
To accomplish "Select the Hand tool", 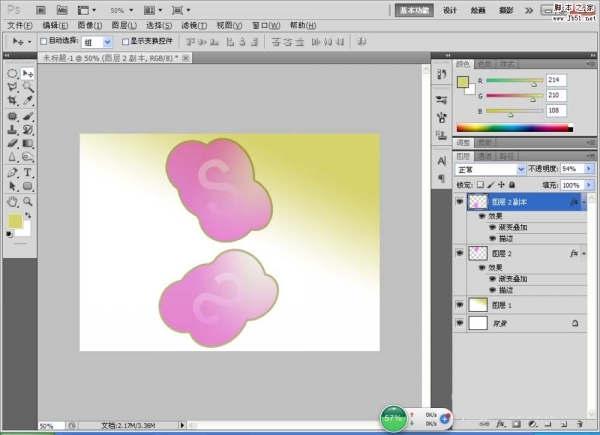I will tap(13, 200).
